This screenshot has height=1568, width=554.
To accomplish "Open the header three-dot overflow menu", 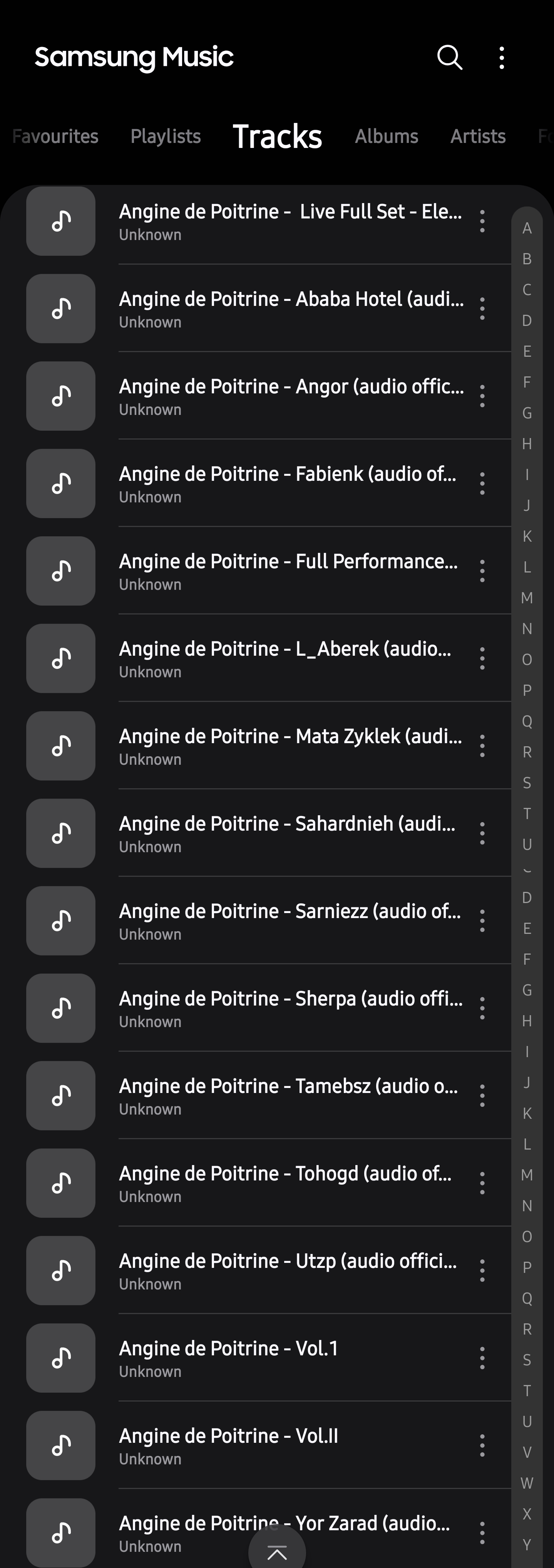I will (502, 58).
